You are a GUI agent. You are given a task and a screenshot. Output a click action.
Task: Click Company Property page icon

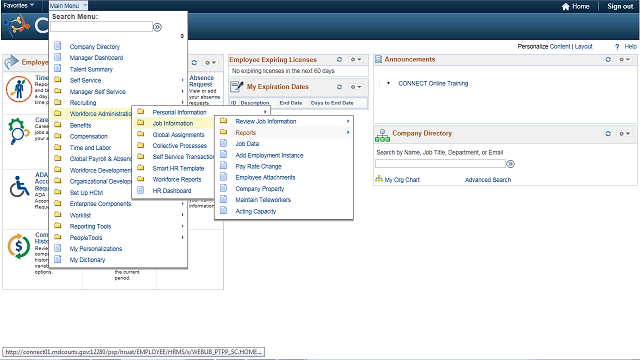(x=224, y=188)
